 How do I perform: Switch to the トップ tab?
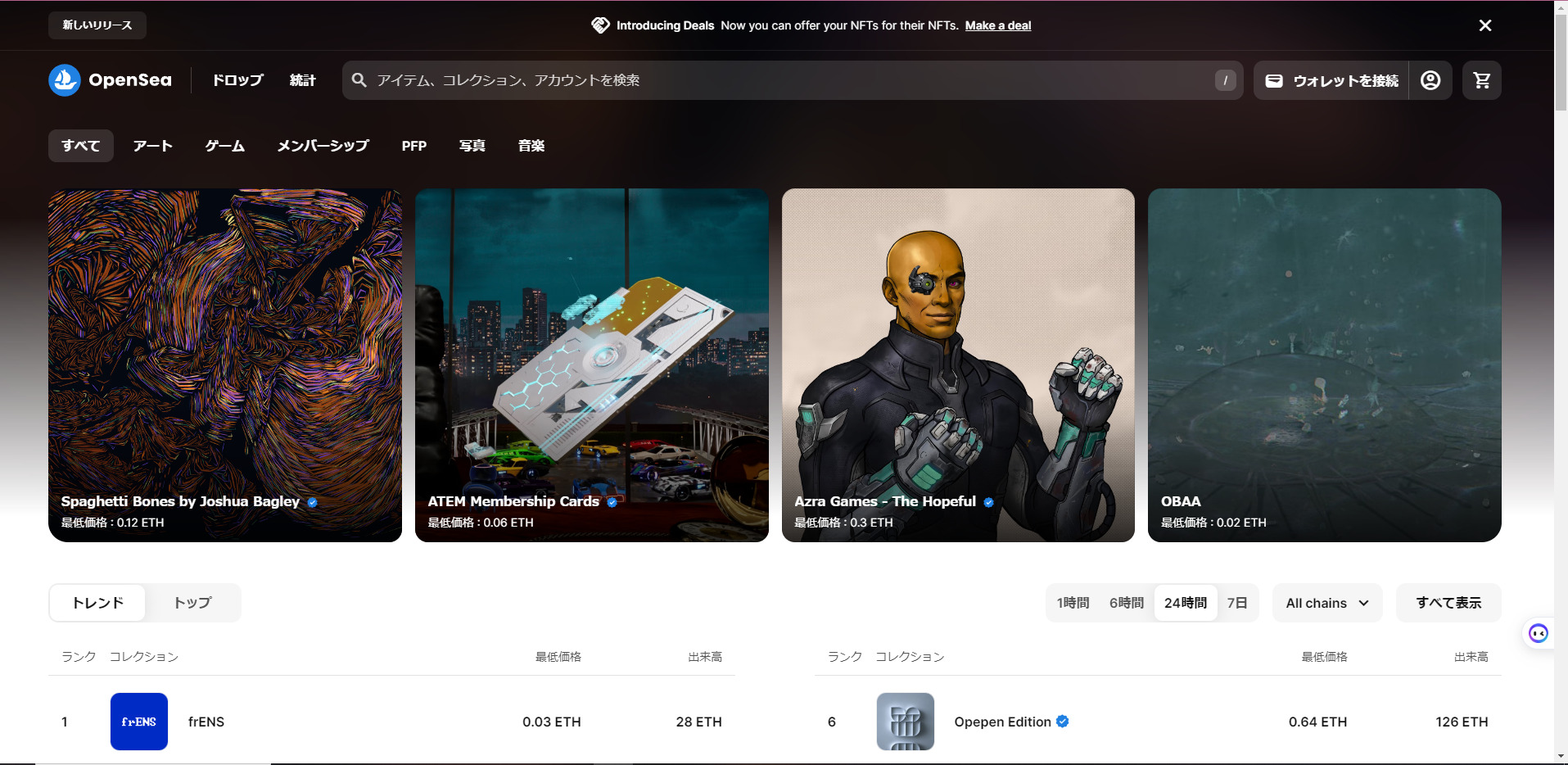click(192, 603)
